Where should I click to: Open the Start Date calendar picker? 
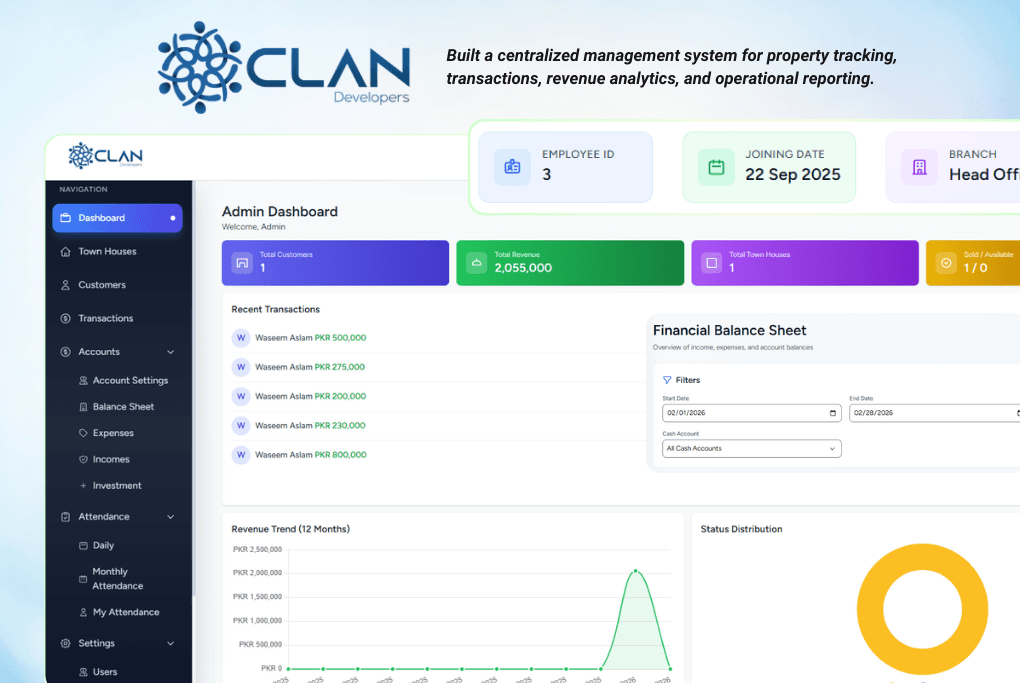831,412
